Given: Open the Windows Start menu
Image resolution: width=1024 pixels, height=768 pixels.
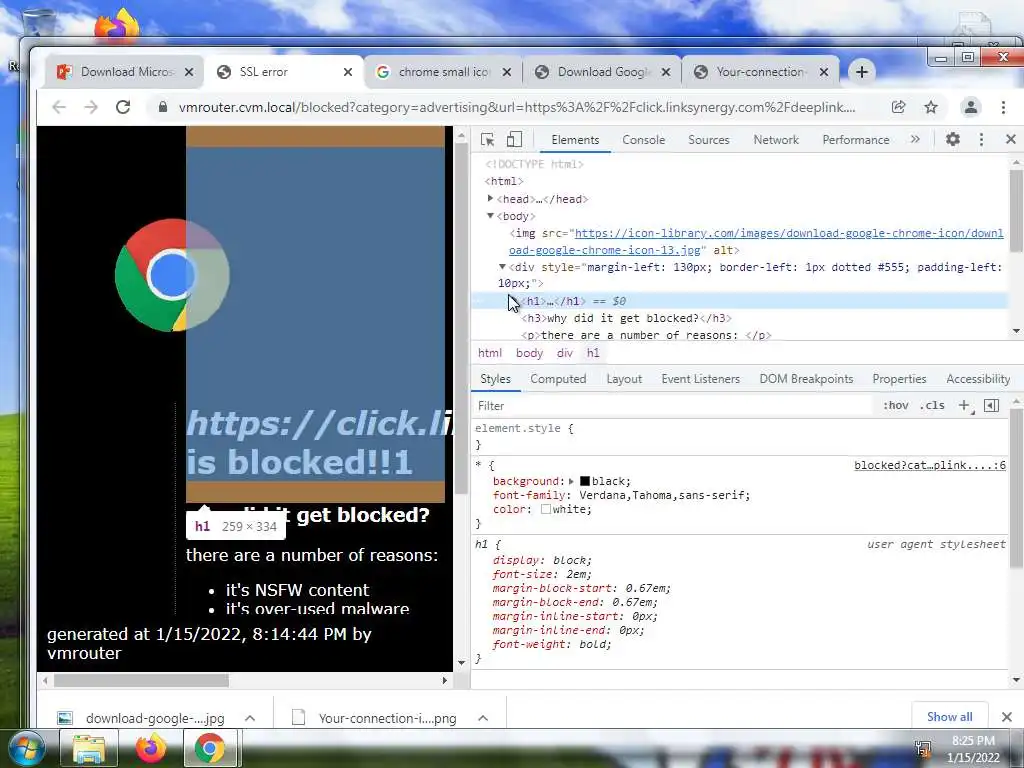Looking at the screenshot, I should tap(26, 749).
